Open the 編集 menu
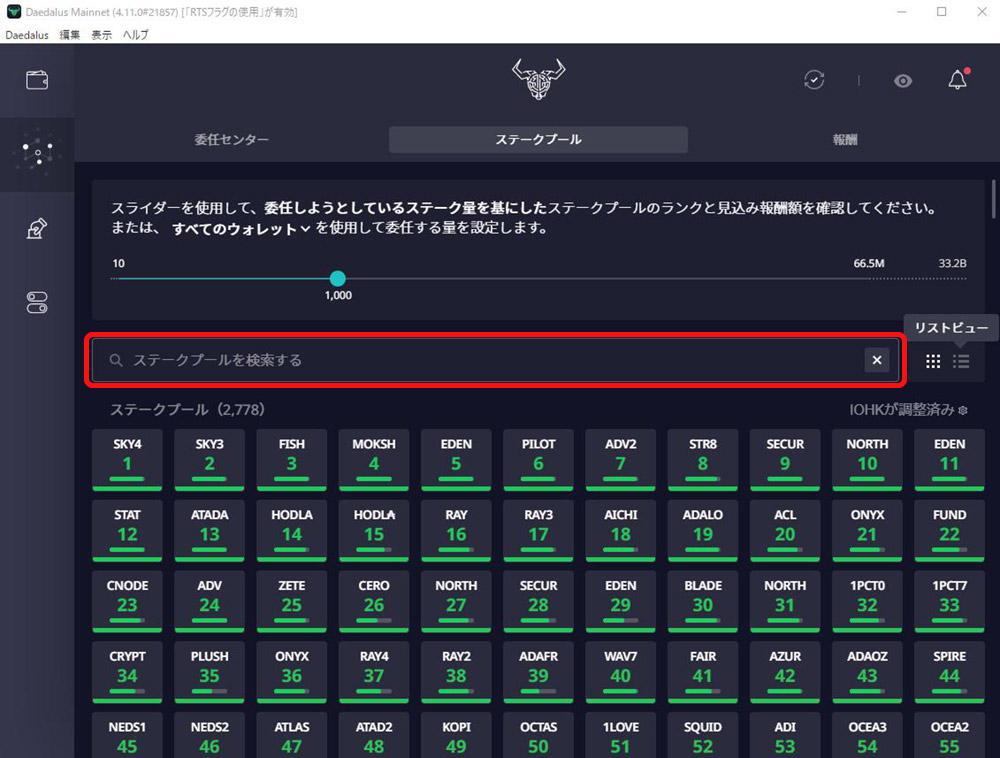This screenshot has height=758, width=1000. (70, 34)
